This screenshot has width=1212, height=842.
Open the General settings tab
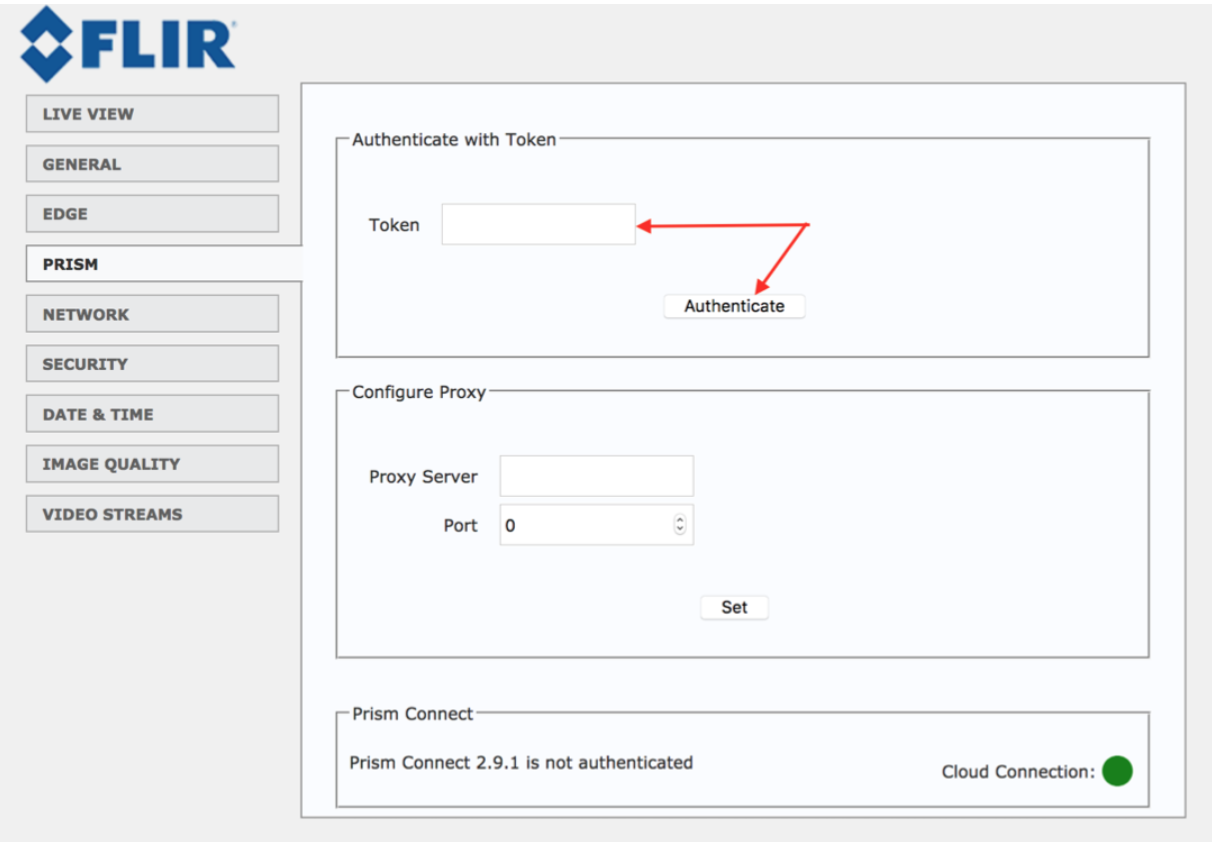[152, 164]
